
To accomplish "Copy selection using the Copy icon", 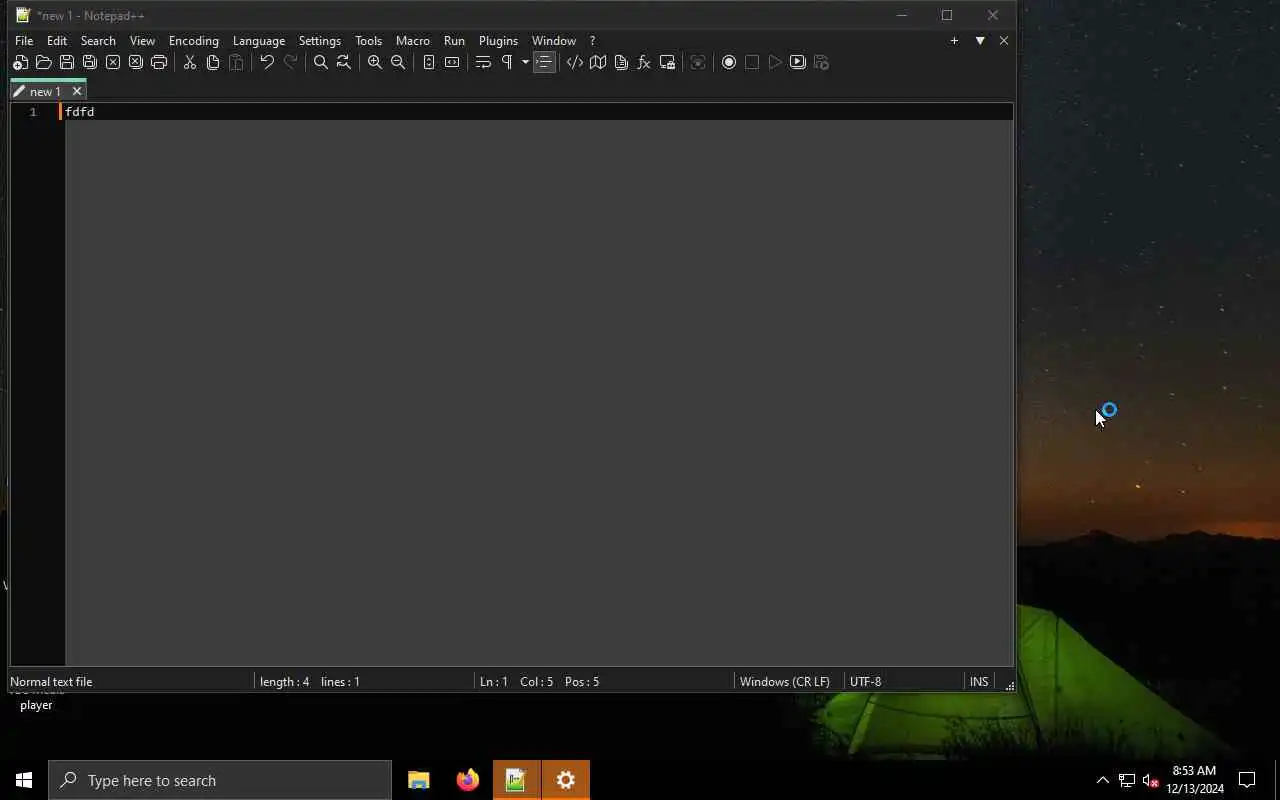I will tap(212, 62).
